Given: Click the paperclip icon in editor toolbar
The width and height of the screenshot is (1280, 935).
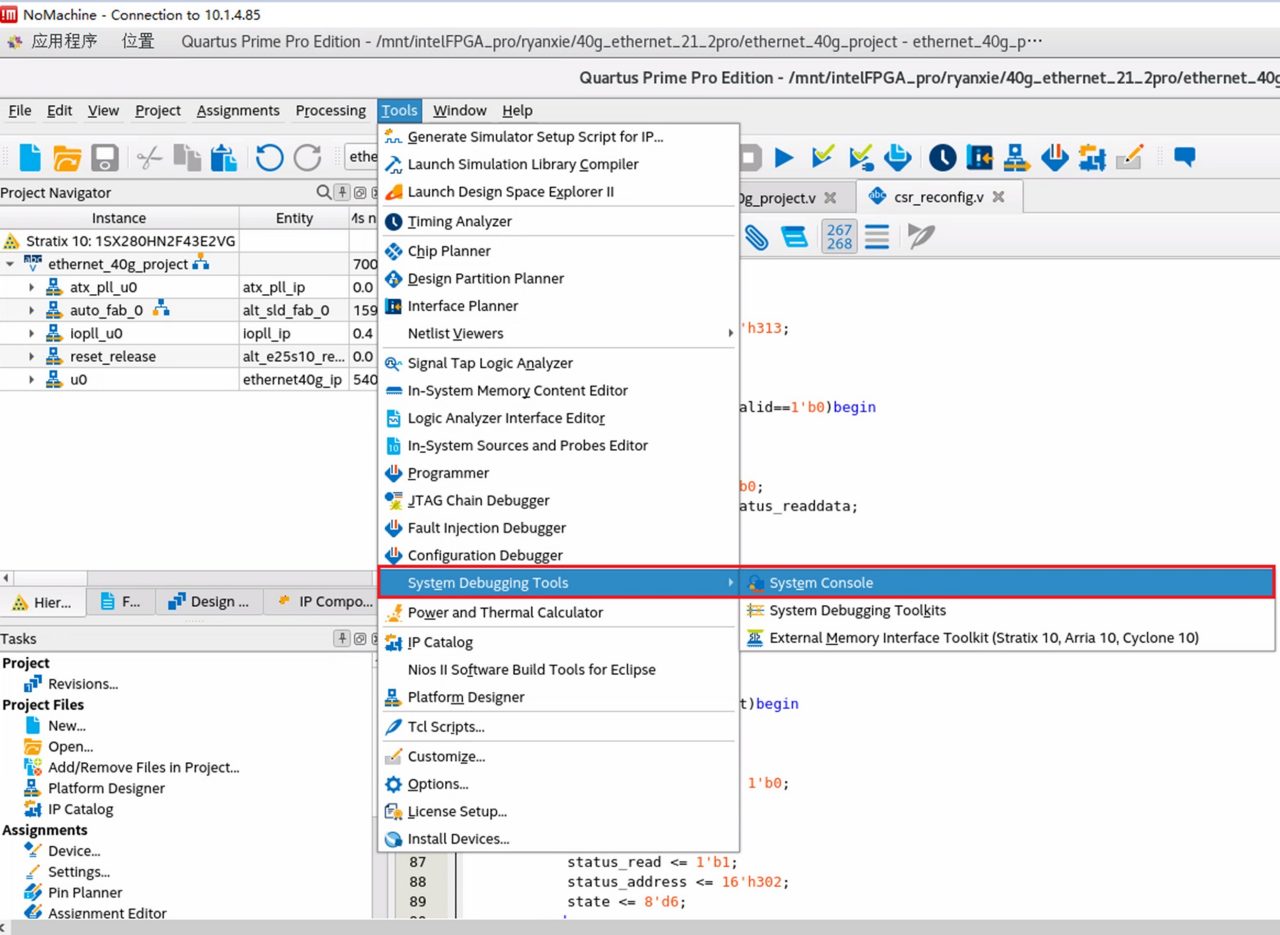Looking at the screenshot, I should (755, 237).
